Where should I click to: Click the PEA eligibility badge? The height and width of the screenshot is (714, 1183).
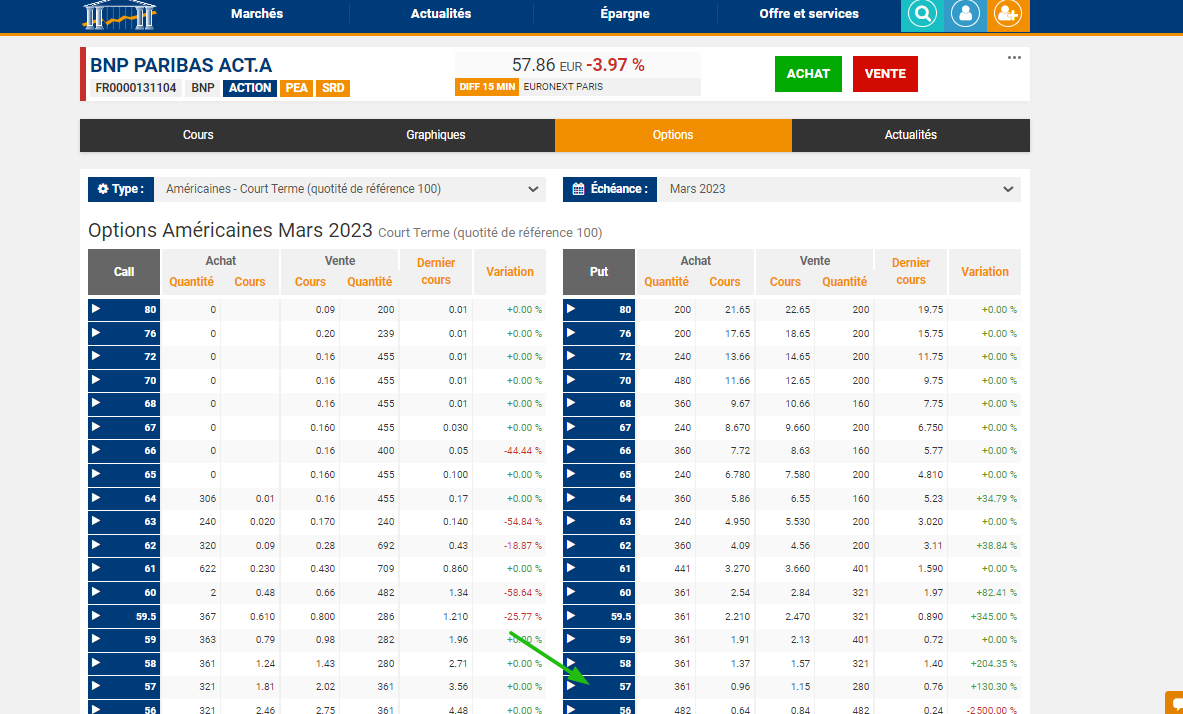[296, 88]
